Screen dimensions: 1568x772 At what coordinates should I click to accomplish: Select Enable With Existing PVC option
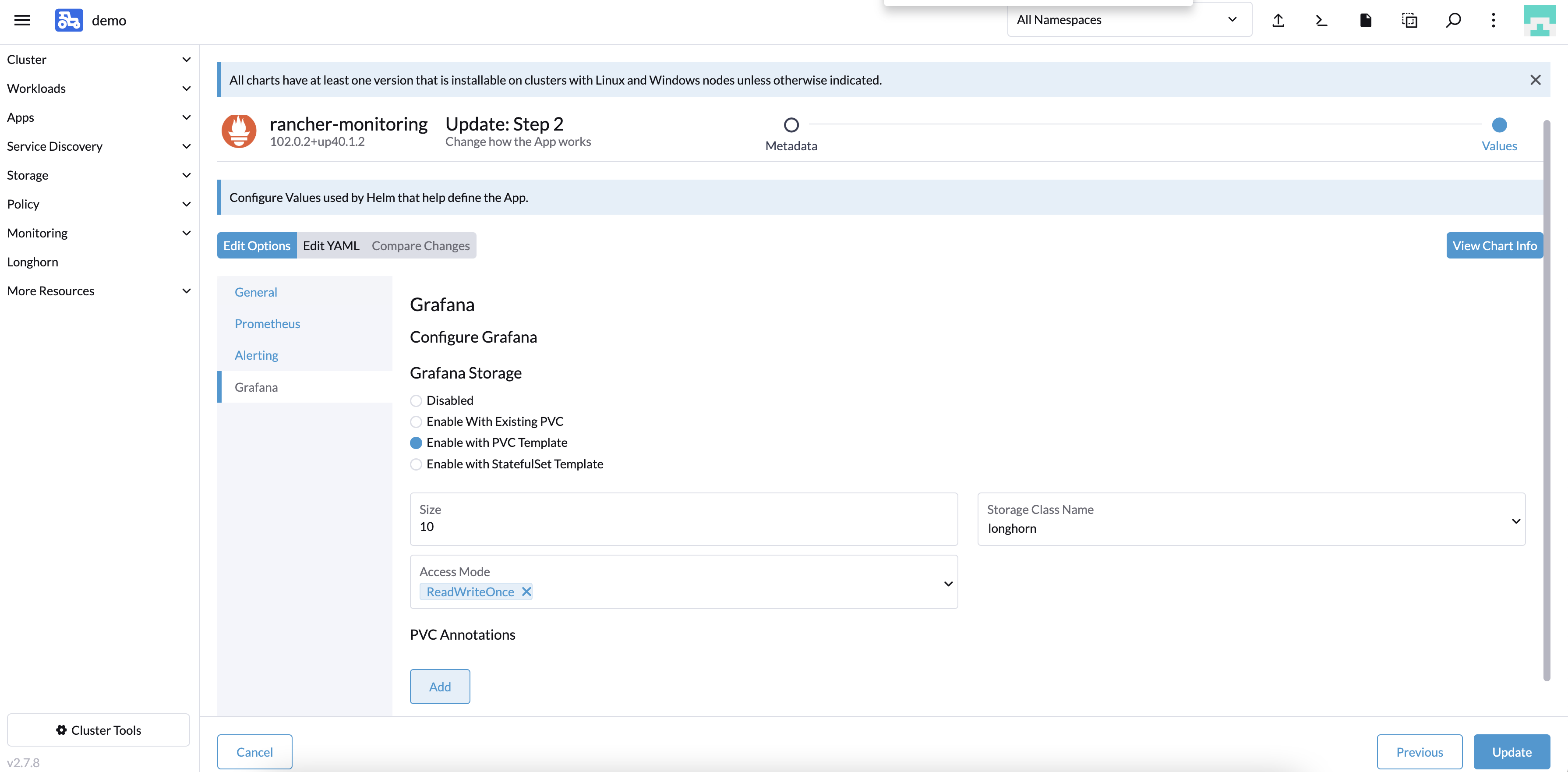pyautogui.click(x=416, y=421)
